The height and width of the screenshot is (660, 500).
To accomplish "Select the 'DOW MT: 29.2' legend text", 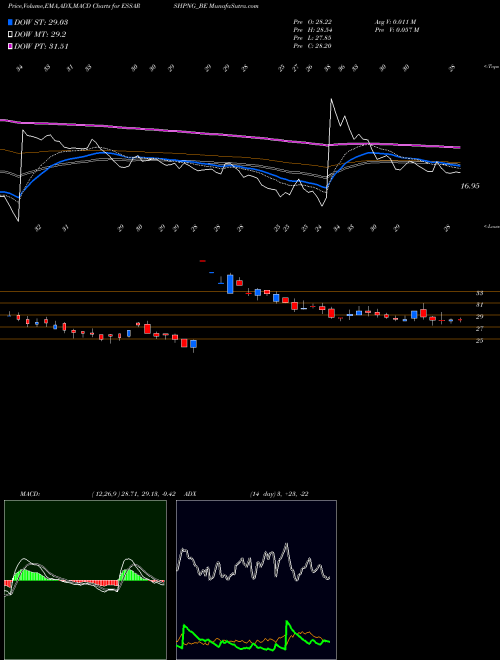I will click(40, 35).
